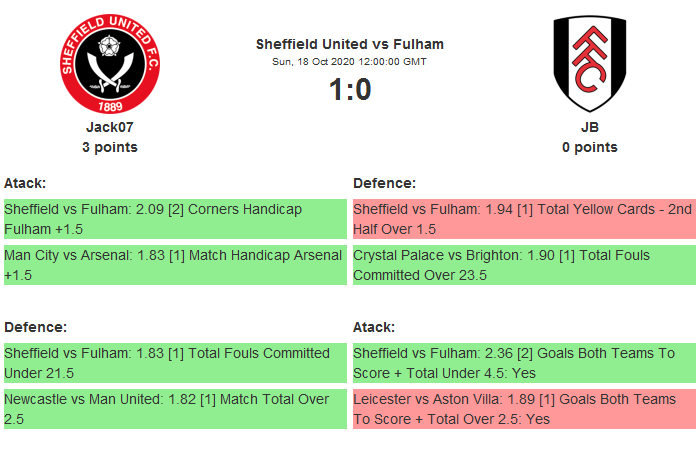Open the Sheffield United vs Fulham match title
This screenshot has width=700, height=460.
pos(350,44)
